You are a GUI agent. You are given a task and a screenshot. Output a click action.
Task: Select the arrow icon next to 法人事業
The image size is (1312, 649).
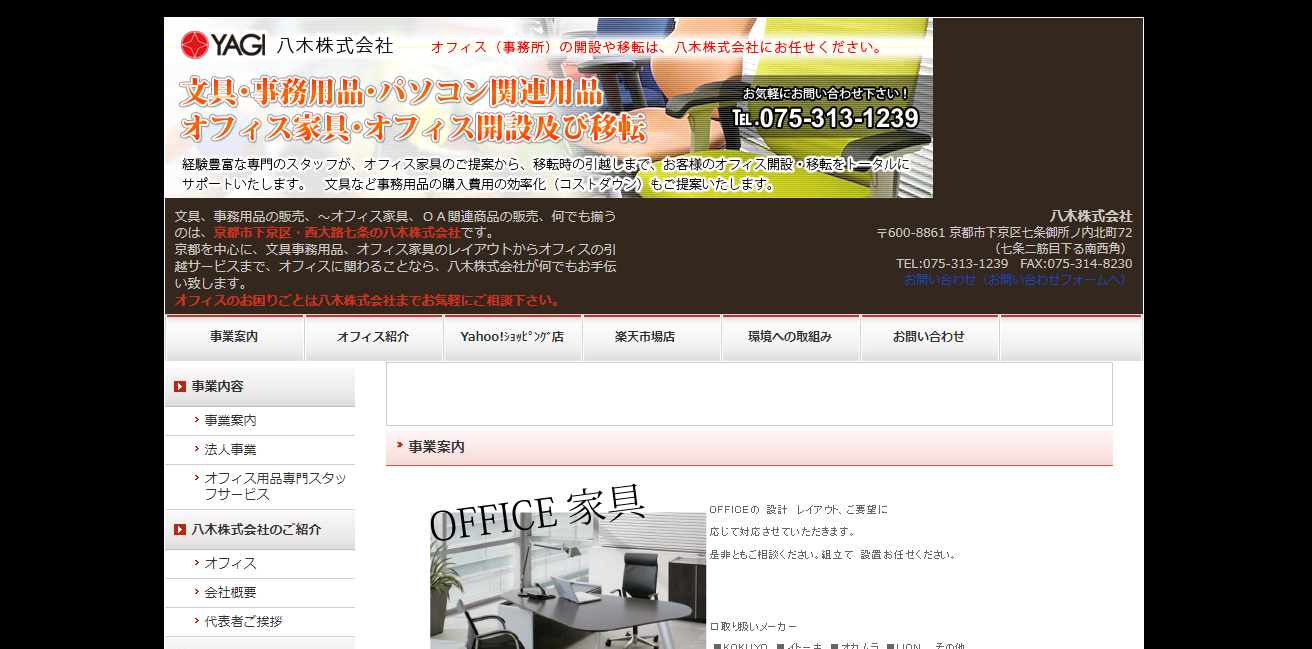coord(198,449)
